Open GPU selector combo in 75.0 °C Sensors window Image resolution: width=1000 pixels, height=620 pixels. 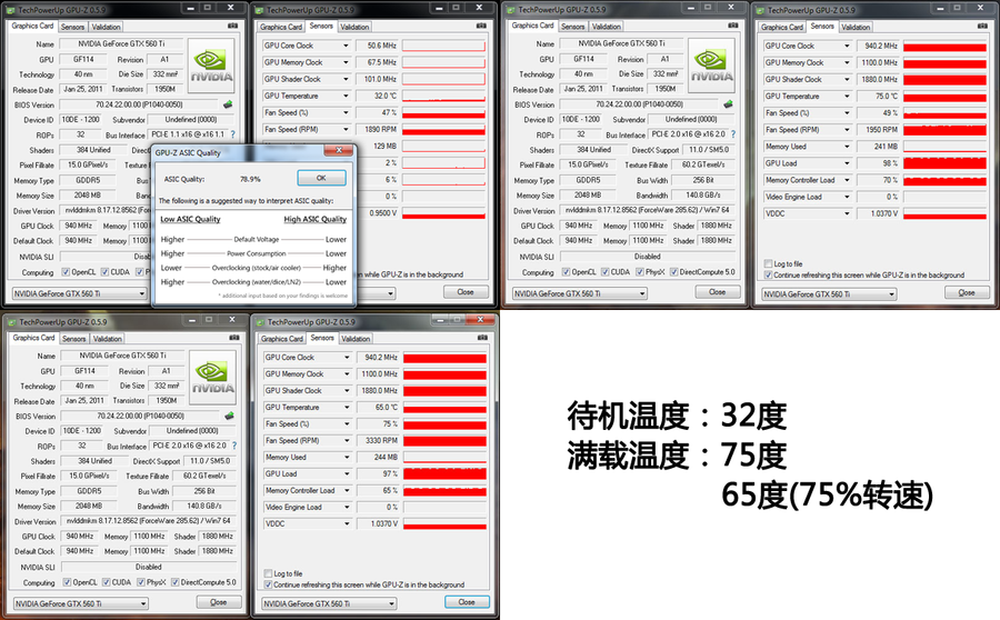[829, 294]
